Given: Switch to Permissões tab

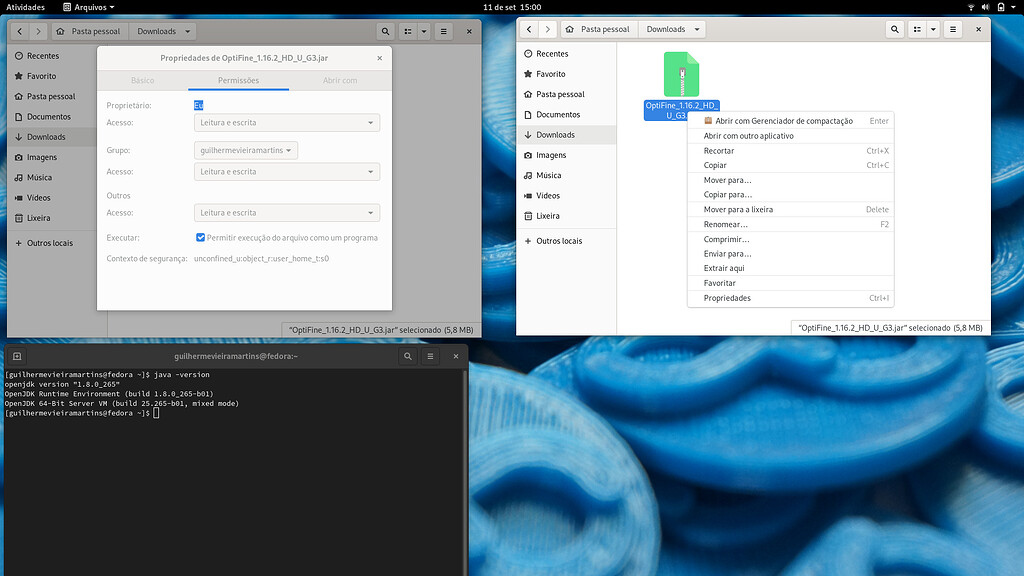Looking at the screenshot, I should tap(238, 80).
